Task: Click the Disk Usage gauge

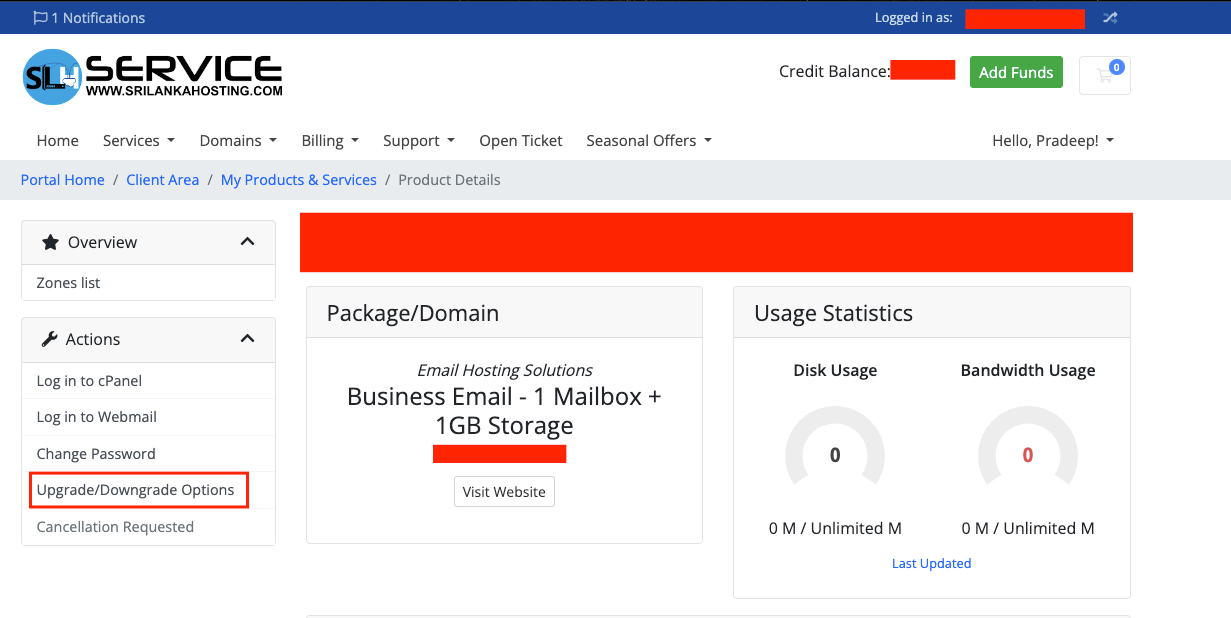Action: point(835,455)
